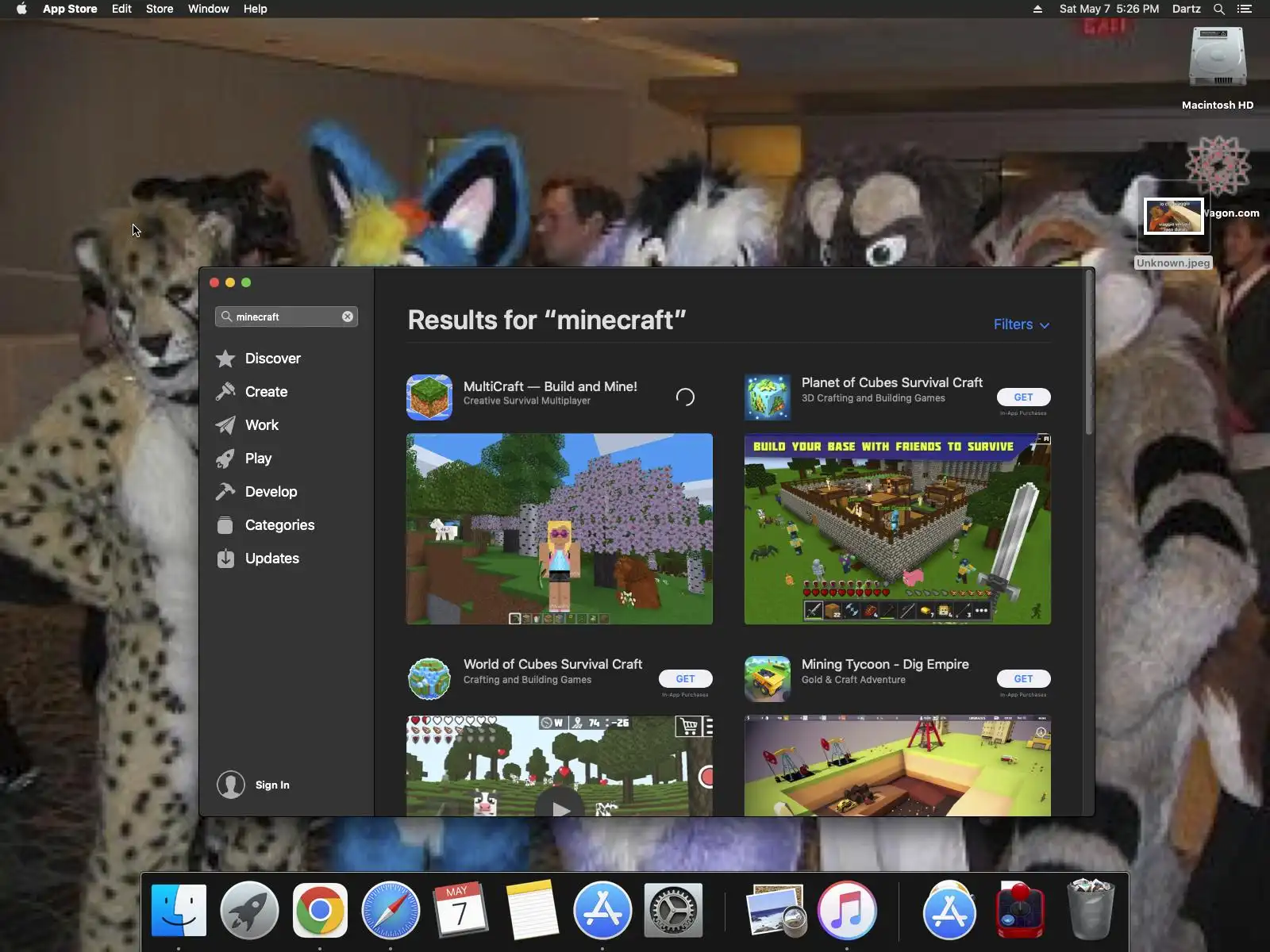Viewport: 1270px width, 952px height.
Task: Open Spotlight search in menu bar
Action: point(1219,9)
